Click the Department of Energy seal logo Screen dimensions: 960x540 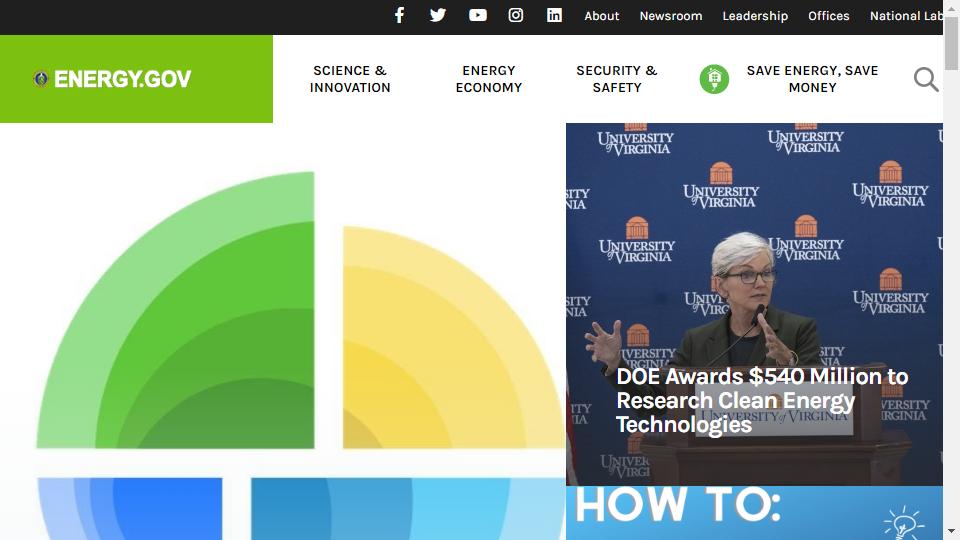(x=41, y=79)
